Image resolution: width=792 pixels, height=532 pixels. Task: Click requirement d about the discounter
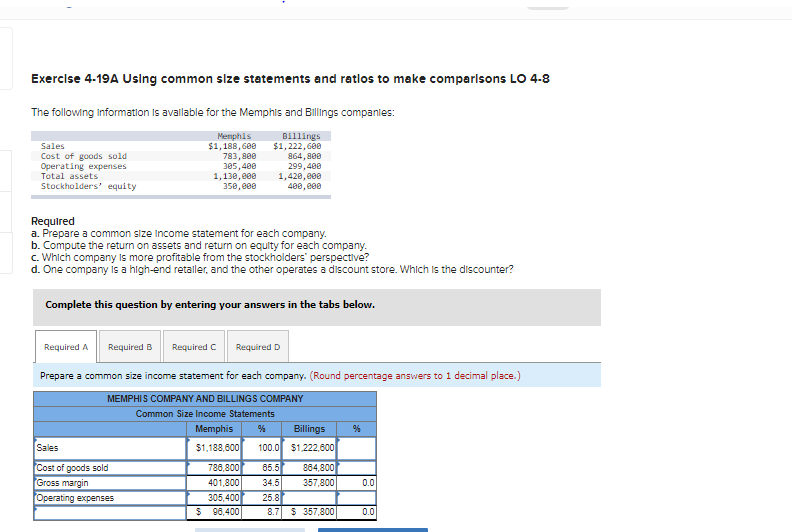[272, 269]
